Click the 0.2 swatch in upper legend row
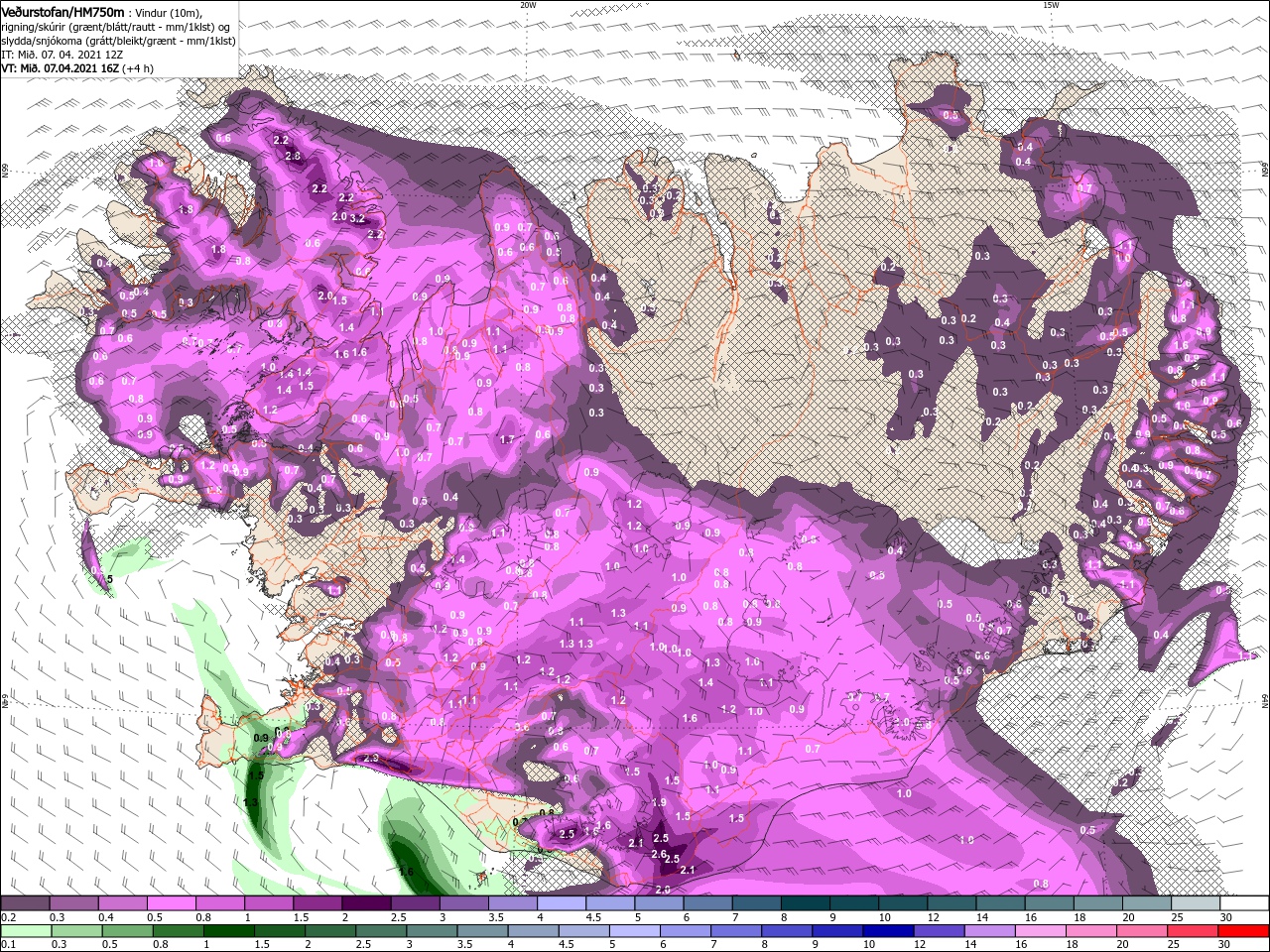This screenshot has width=1270, height=952. 25,903
